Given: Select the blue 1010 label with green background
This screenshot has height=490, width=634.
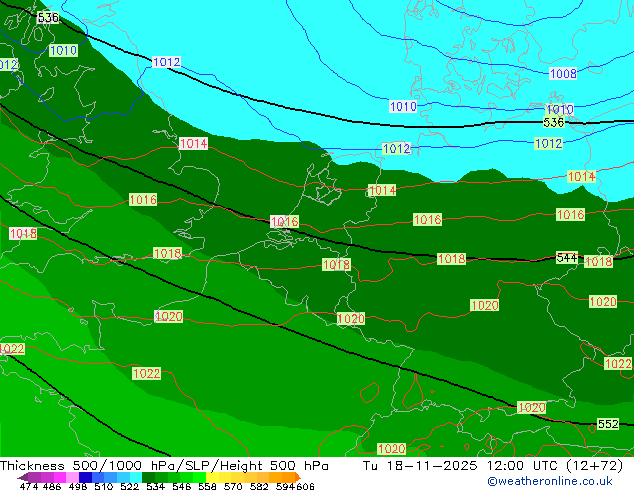Looking at the screenshot, I should tap(63, 51).
